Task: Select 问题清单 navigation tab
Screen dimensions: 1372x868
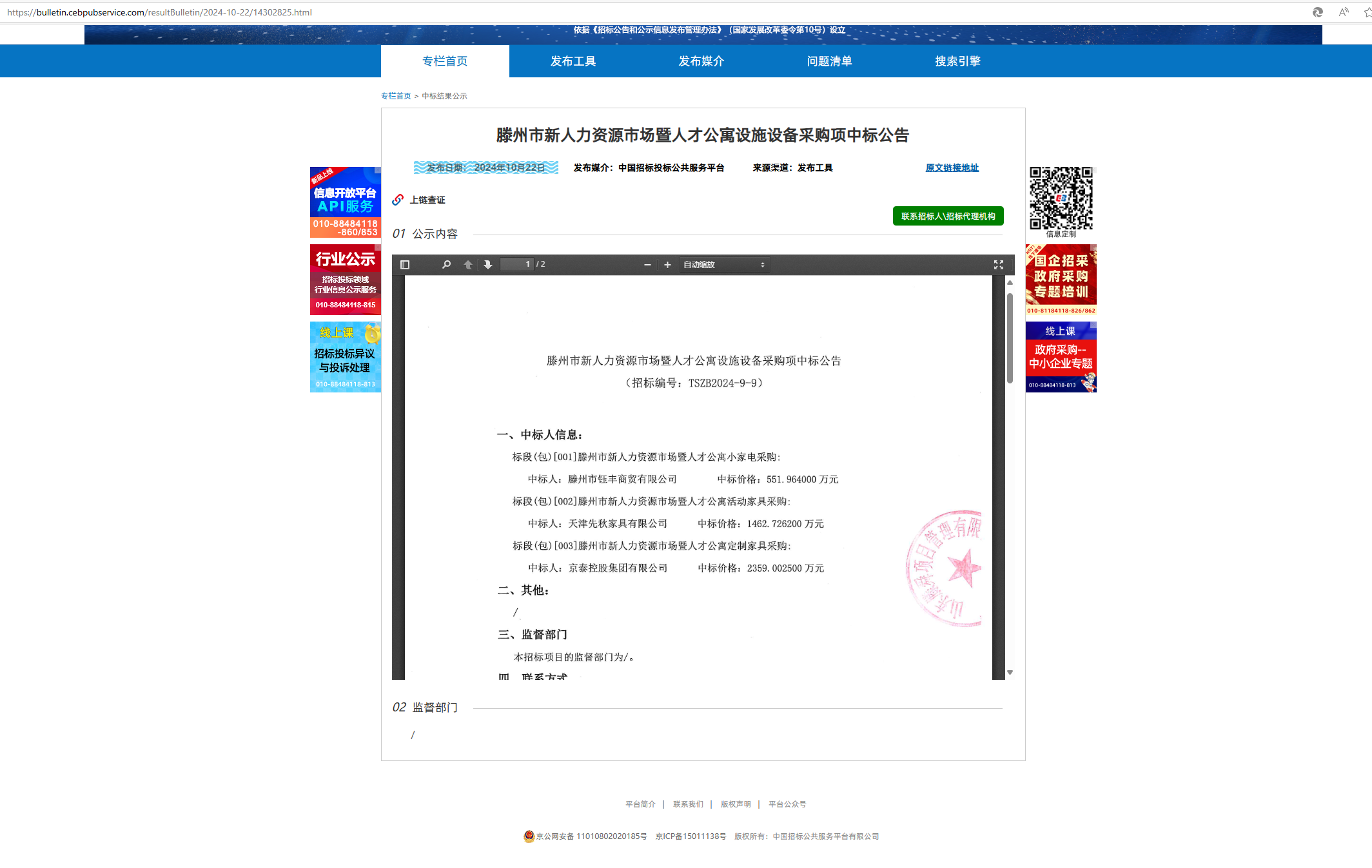Action: coord(829,61)
